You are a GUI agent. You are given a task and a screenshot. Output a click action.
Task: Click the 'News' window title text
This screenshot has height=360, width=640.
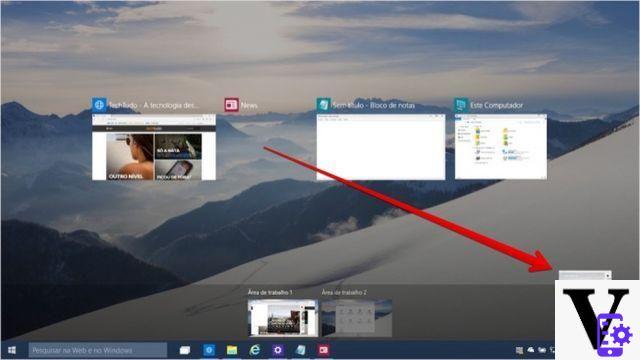tap(249, 105)
